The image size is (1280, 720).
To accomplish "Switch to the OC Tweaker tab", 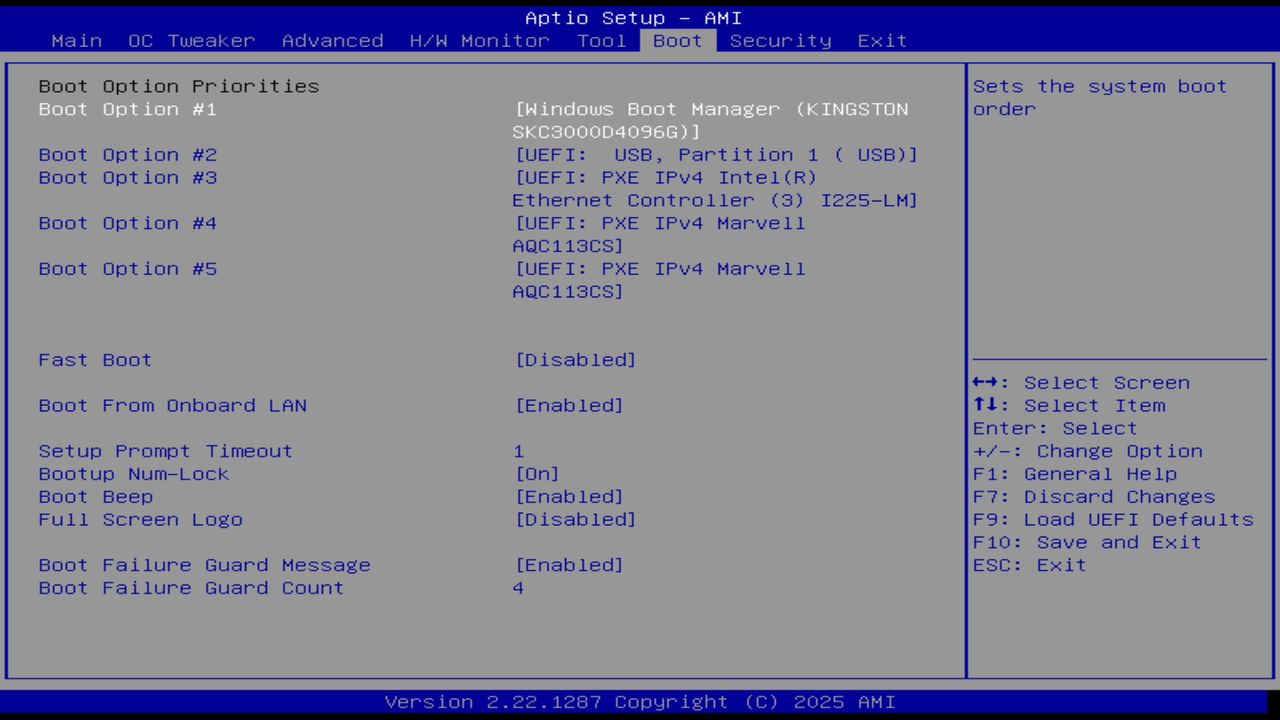I will pos(192,41).
